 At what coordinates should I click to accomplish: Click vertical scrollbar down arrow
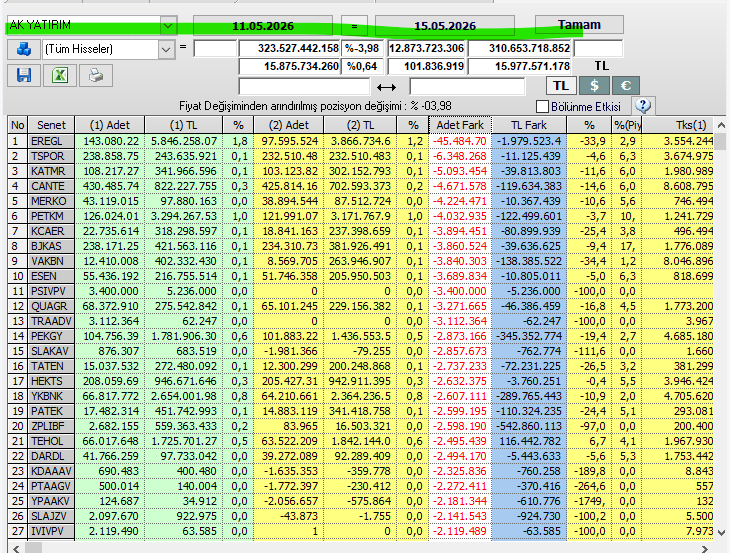click(721, 533)
